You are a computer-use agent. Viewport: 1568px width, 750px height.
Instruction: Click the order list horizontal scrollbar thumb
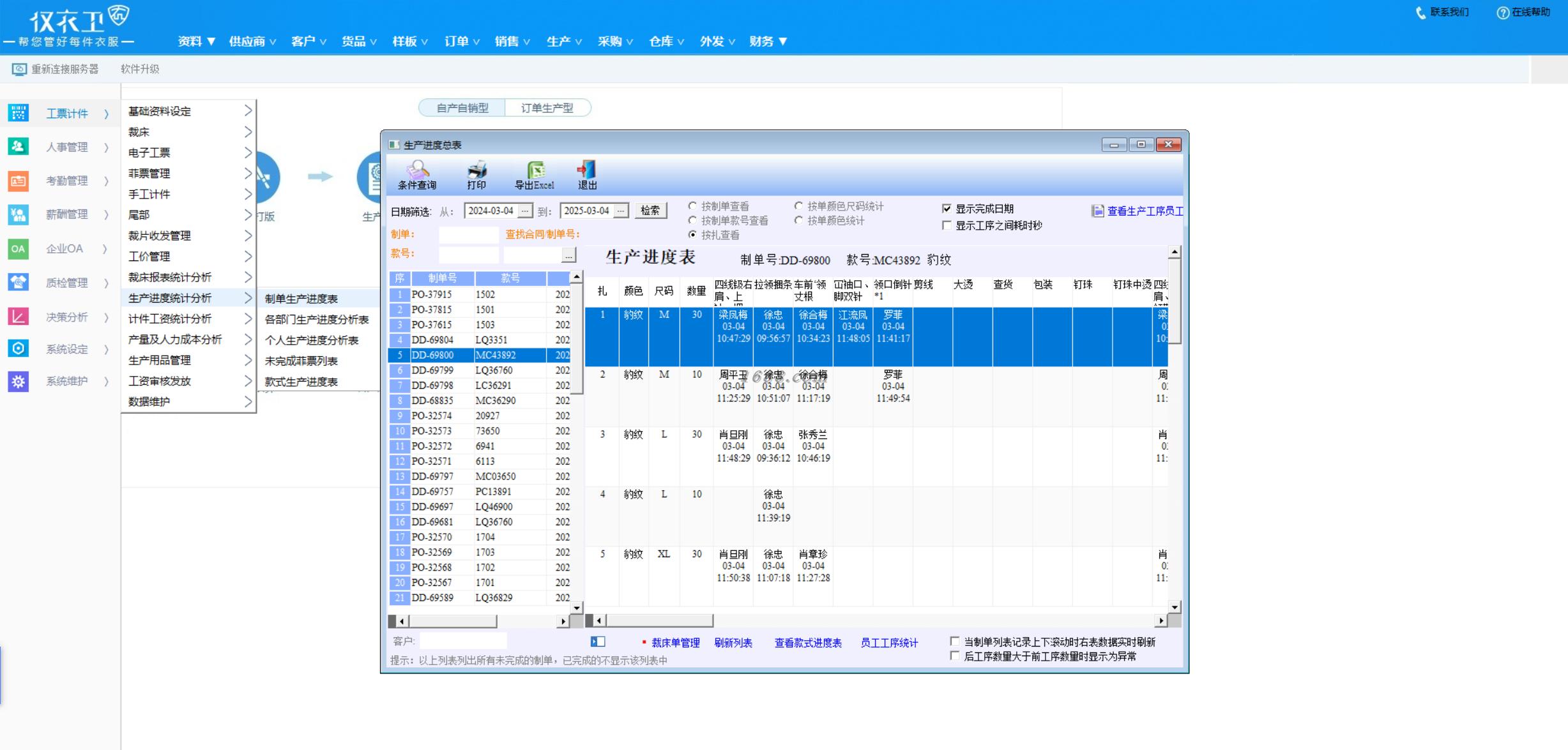pos(452,620)
